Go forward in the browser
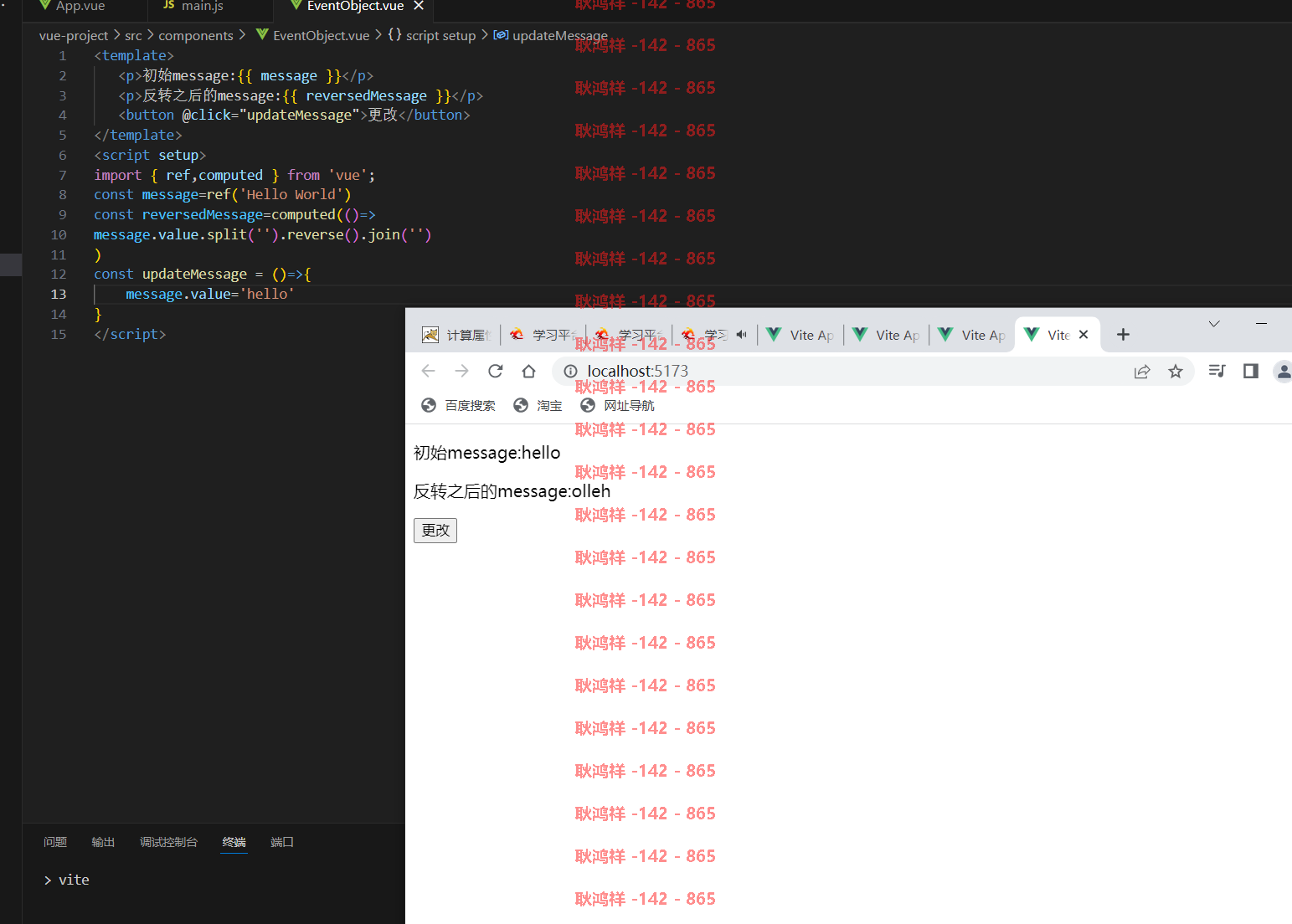 click(x=462, y=371)
